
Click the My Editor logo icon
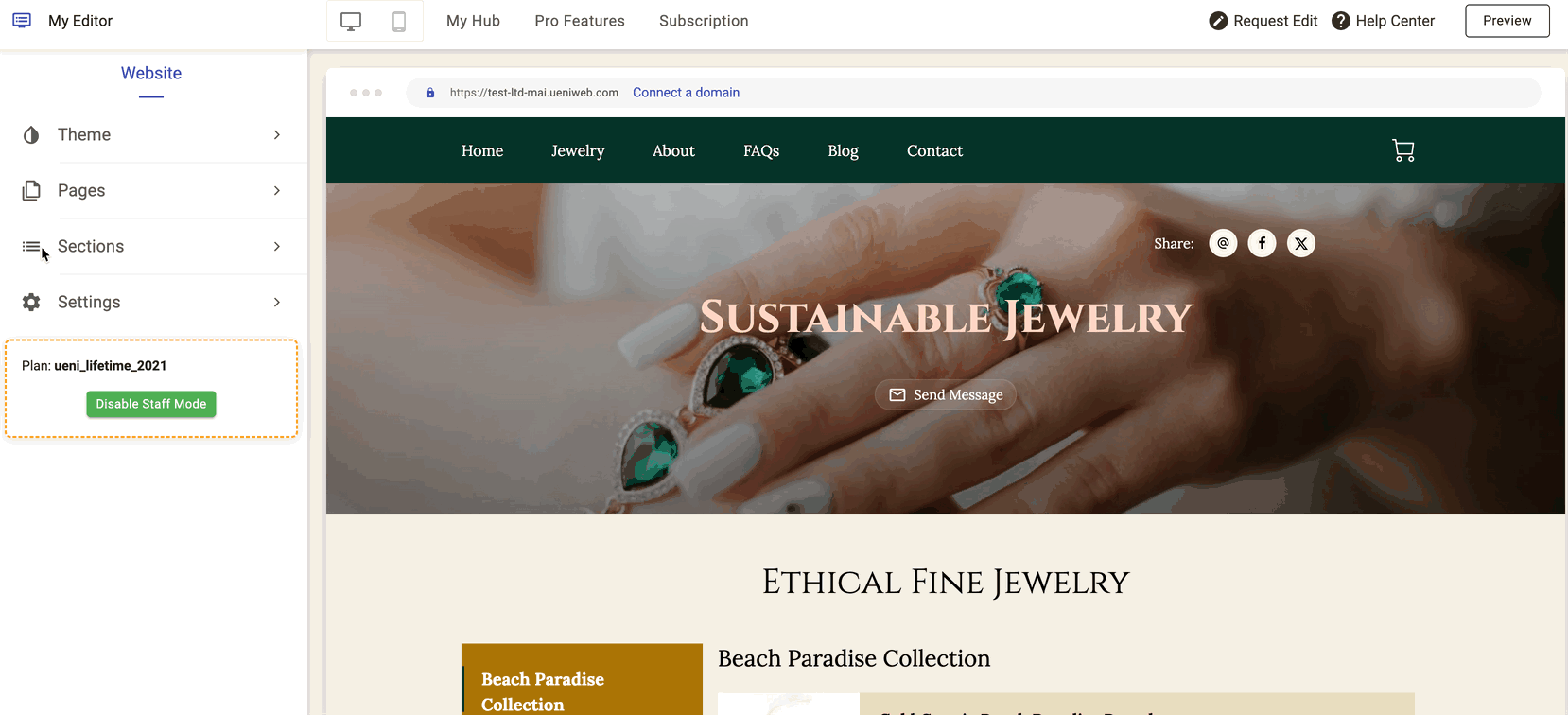coord(22,20)
